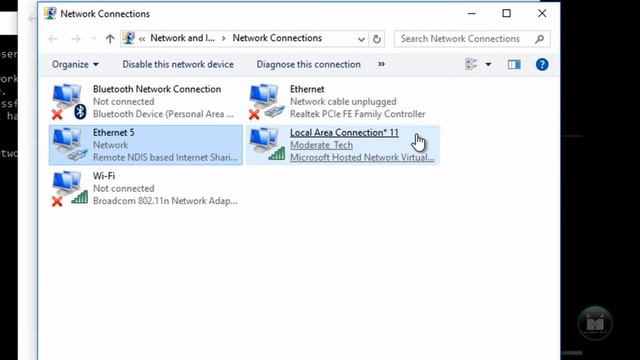This screenshot has height=360, width=640.
Task: Select the Bluetooth Network Connection label
Action: click(x=157, y=89)
